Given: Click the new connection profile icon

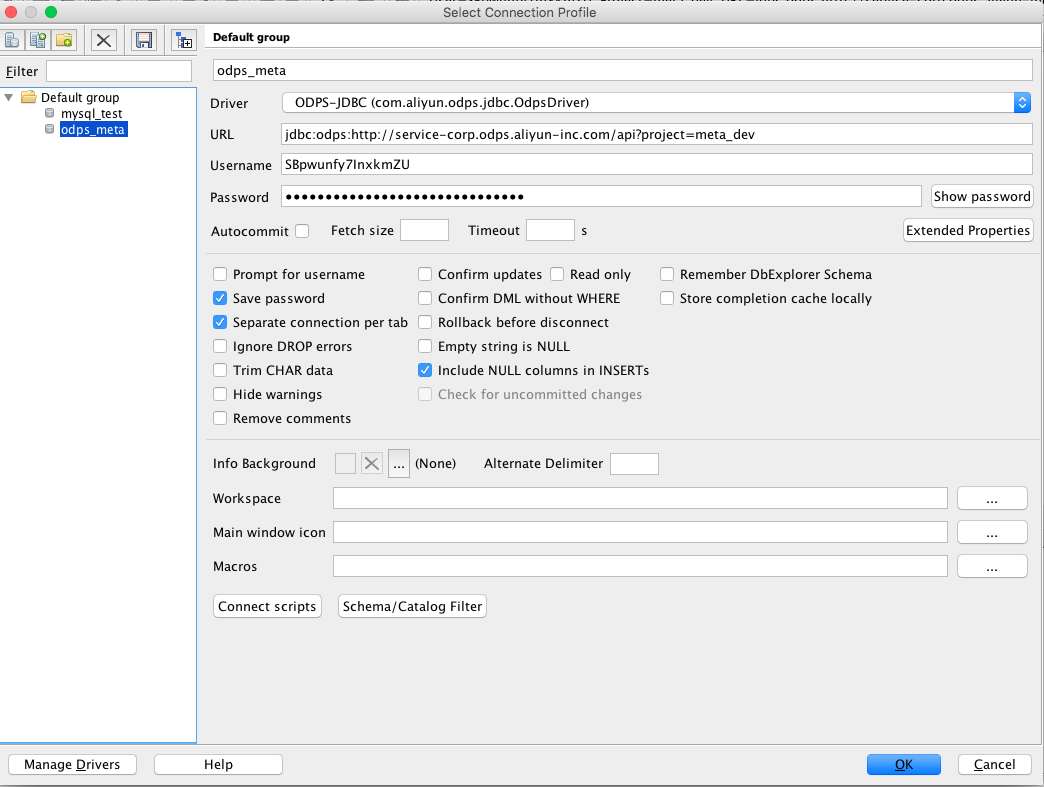Looking at the screenshot, I should 11,40.
